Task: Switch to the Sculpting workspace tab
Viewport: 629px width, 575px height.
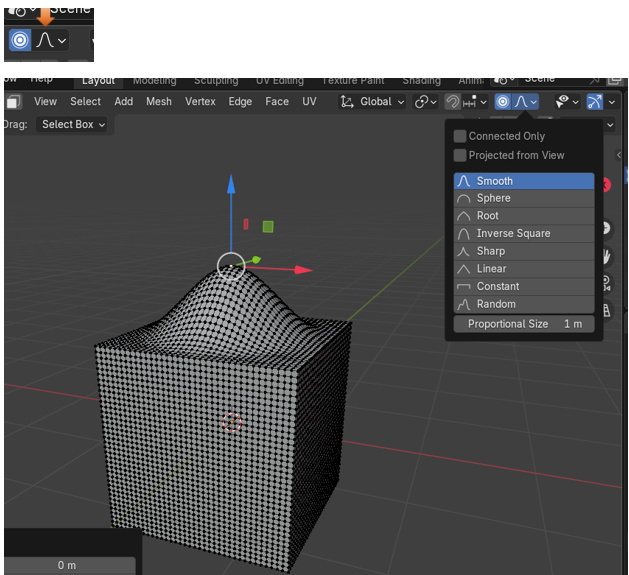Action: (x=215, y=80)
